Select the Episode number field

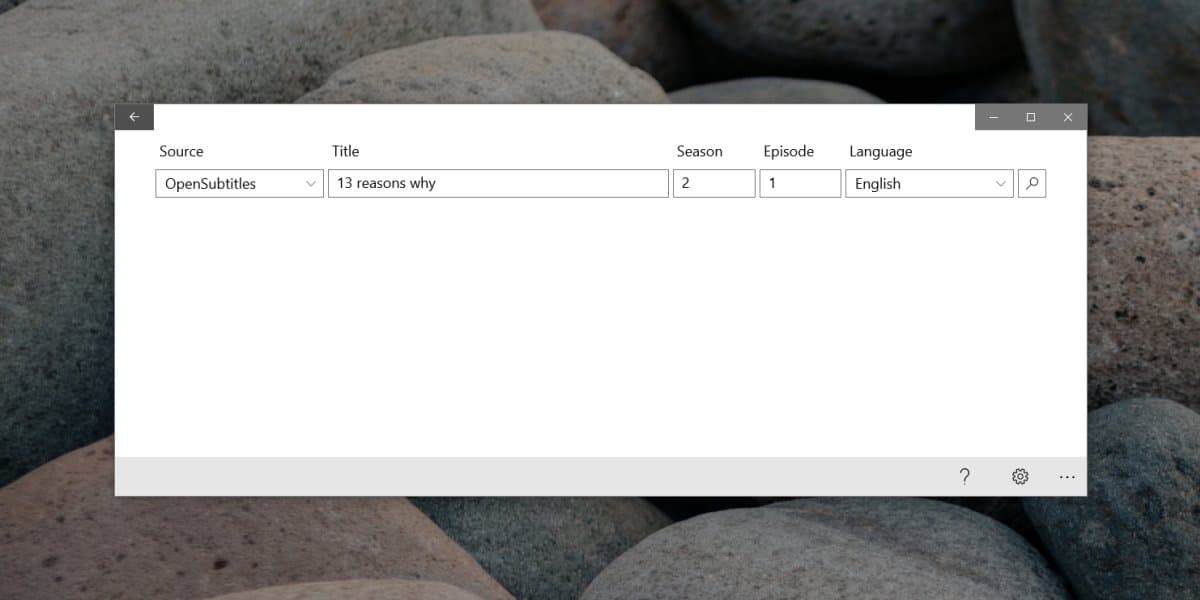(800, 183)
